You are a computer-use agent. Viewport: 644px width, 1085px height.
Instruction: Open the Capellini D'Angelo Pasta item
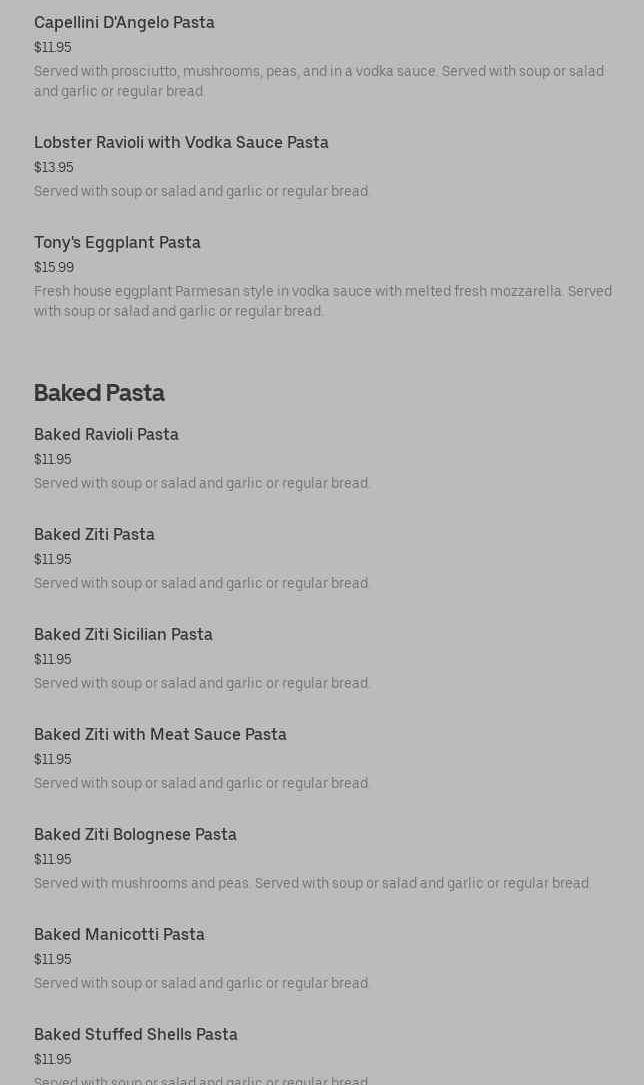(124, 22)
